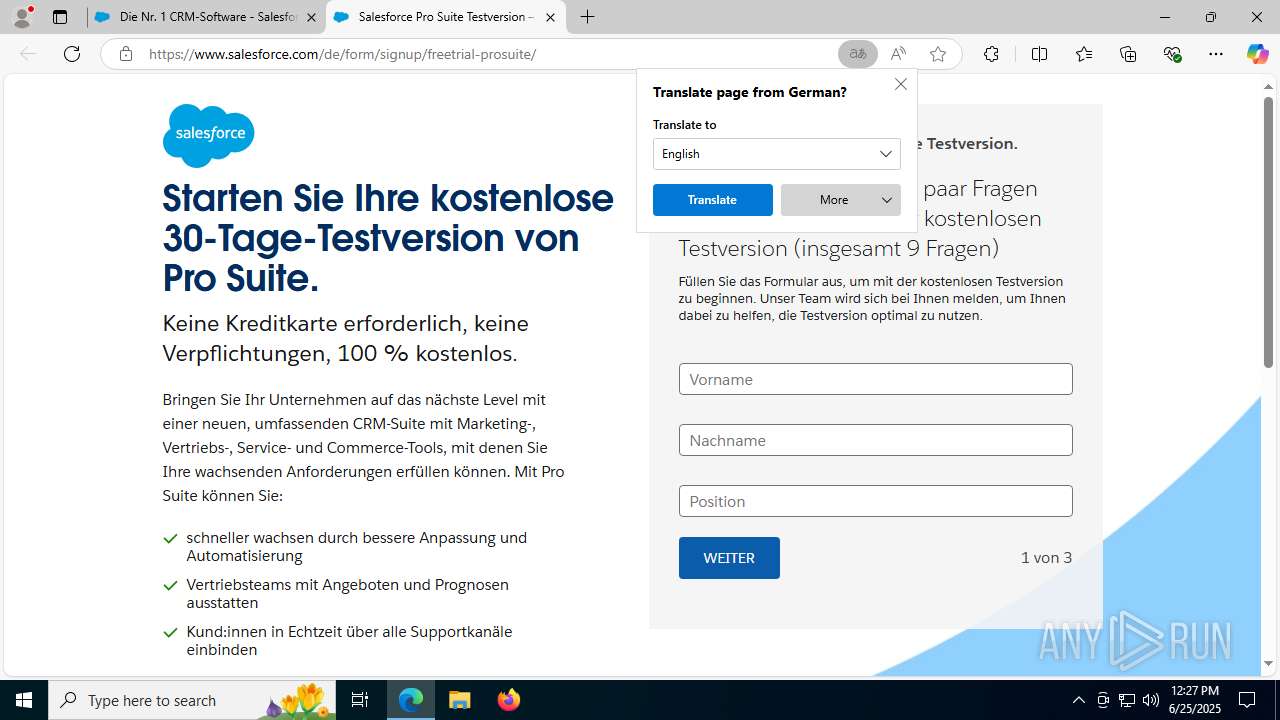Open the Windows Start menu
This screenshot has width=1280, height=720.
24,700
